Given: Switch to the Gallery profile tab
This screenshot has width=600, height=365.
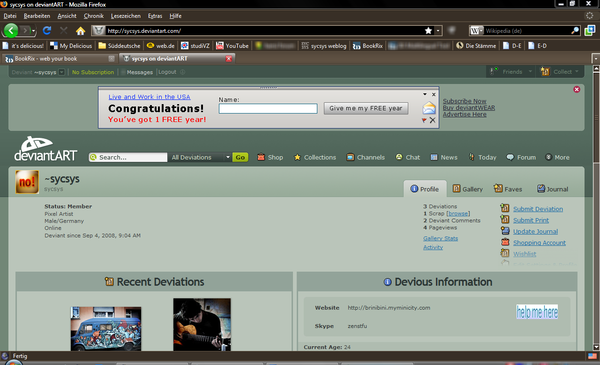Looking at the screenshot, I should [x=468, y=189].
